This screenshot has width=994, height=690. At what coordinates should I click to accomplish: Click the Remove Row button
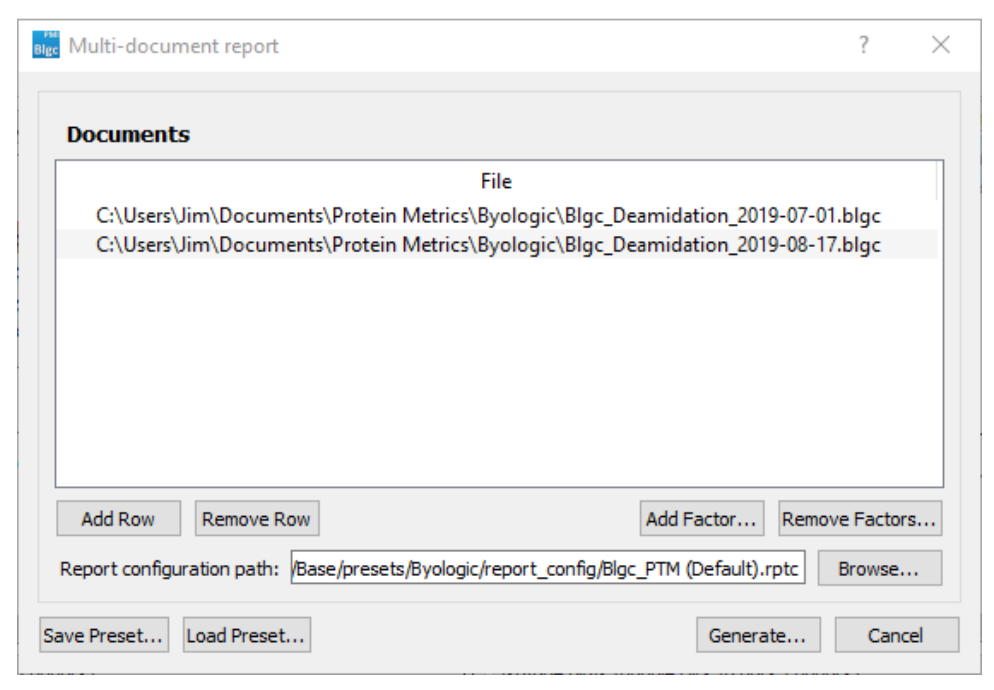pos(257,519)
